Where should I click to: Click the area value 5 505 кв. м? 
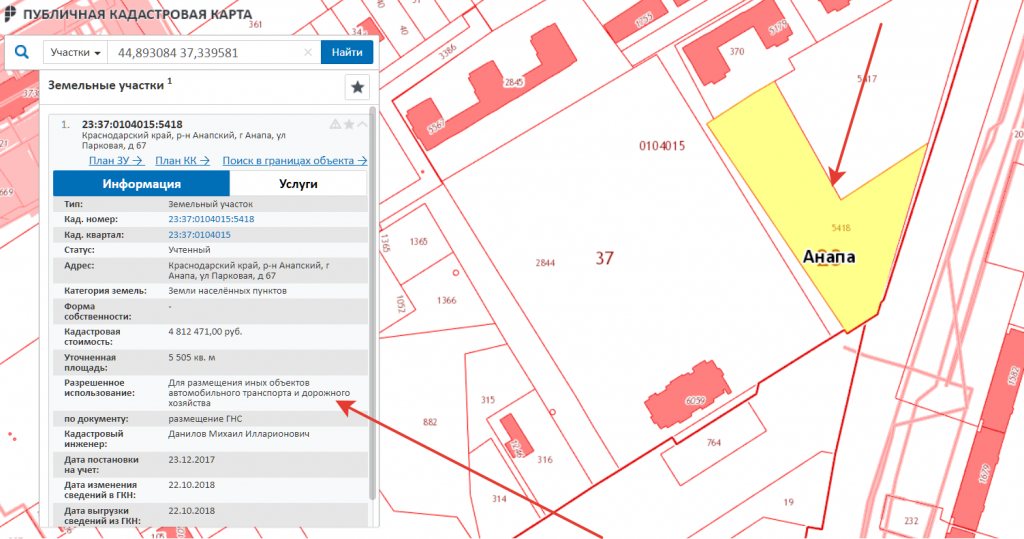tap(191, 357)
